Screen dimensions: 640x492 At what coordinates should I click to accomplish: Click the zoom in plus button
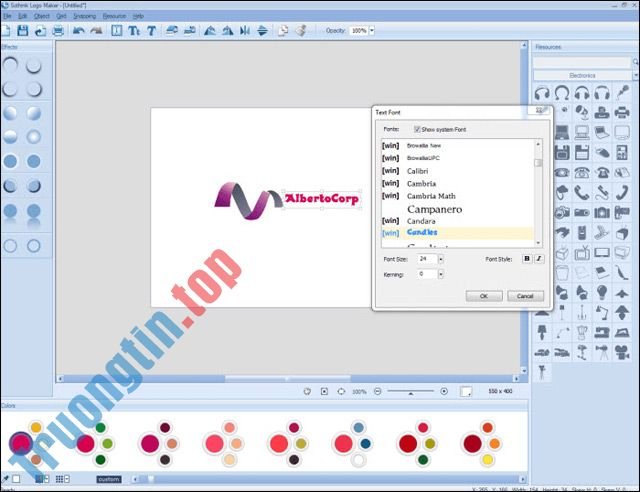click(444, 392)
